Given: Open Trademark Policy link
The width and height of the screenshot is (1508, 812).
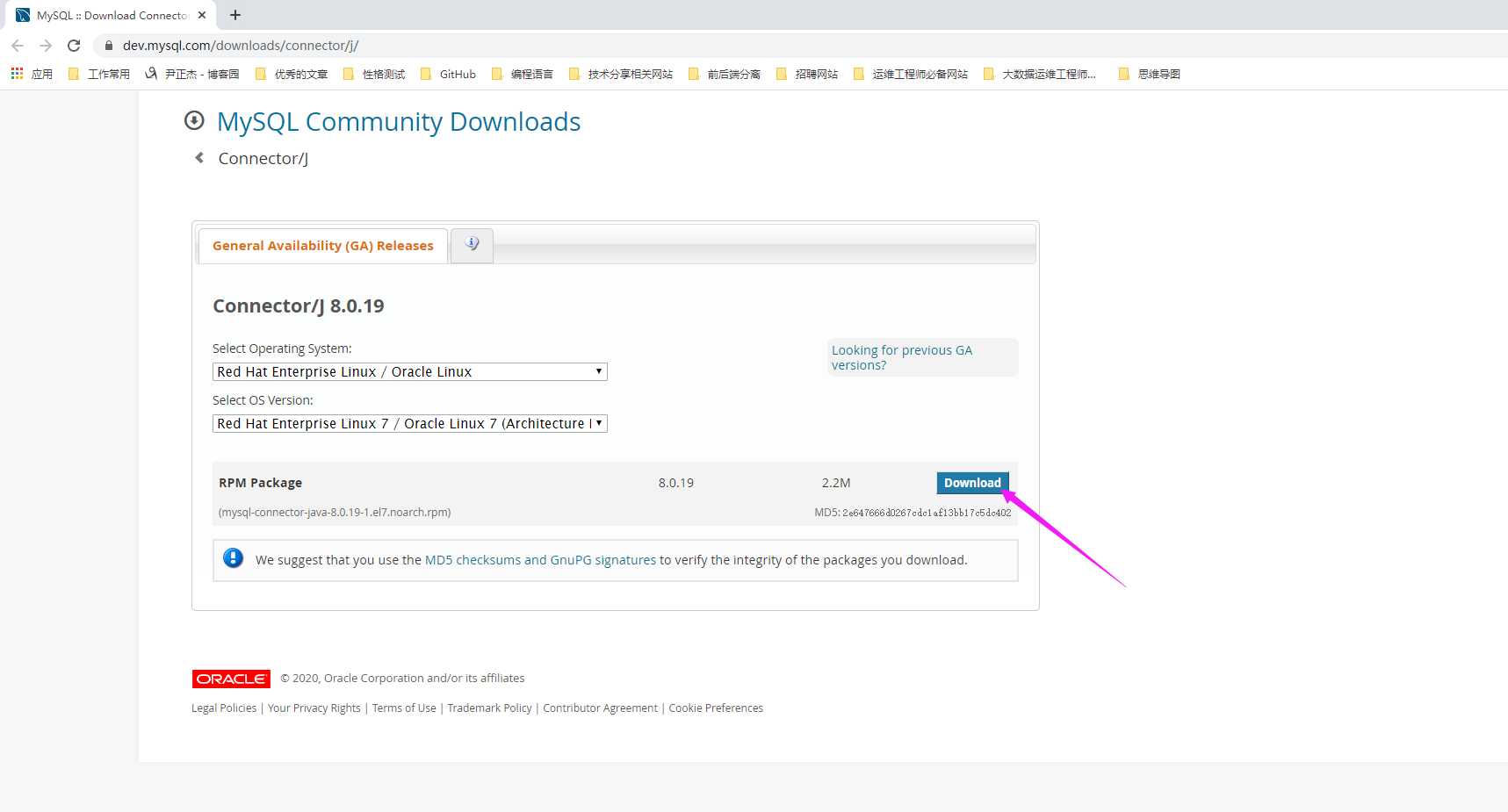Looking at the screenshot, I should (489, 708).
